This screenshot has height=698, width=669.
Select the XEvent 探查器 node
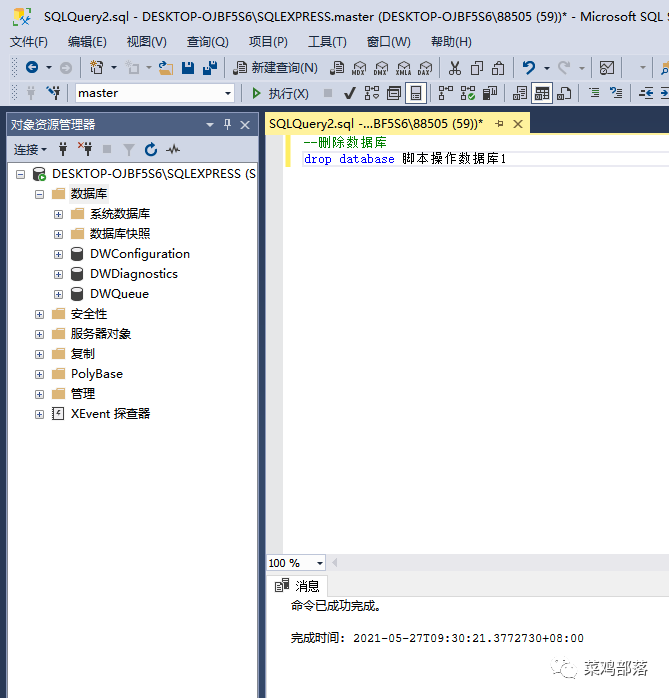(x=110, y=414)
